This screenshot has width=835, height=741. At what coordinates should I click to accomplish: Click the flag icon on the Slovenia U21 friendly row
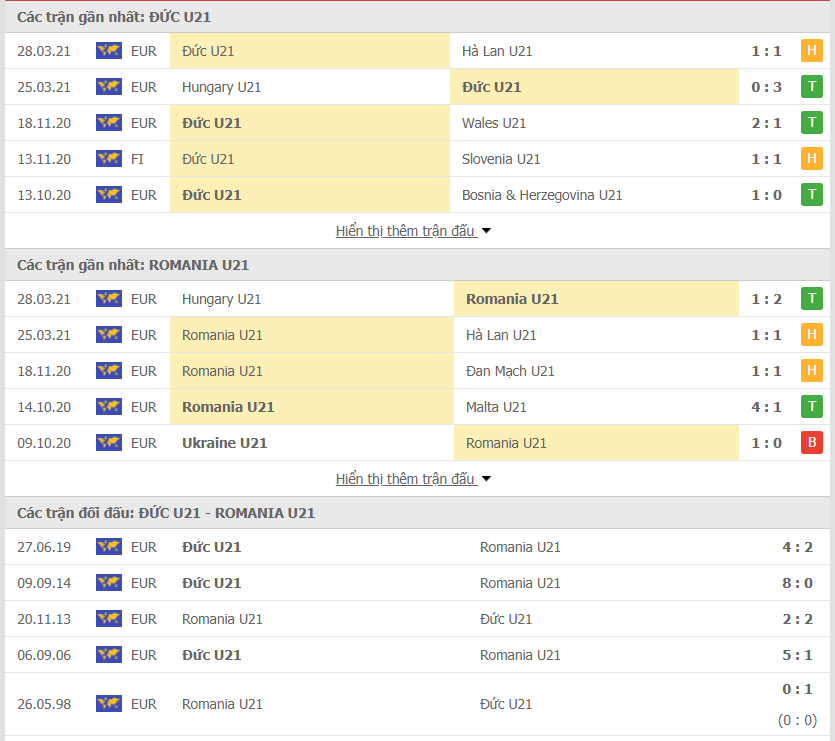(x=108, y=159)
